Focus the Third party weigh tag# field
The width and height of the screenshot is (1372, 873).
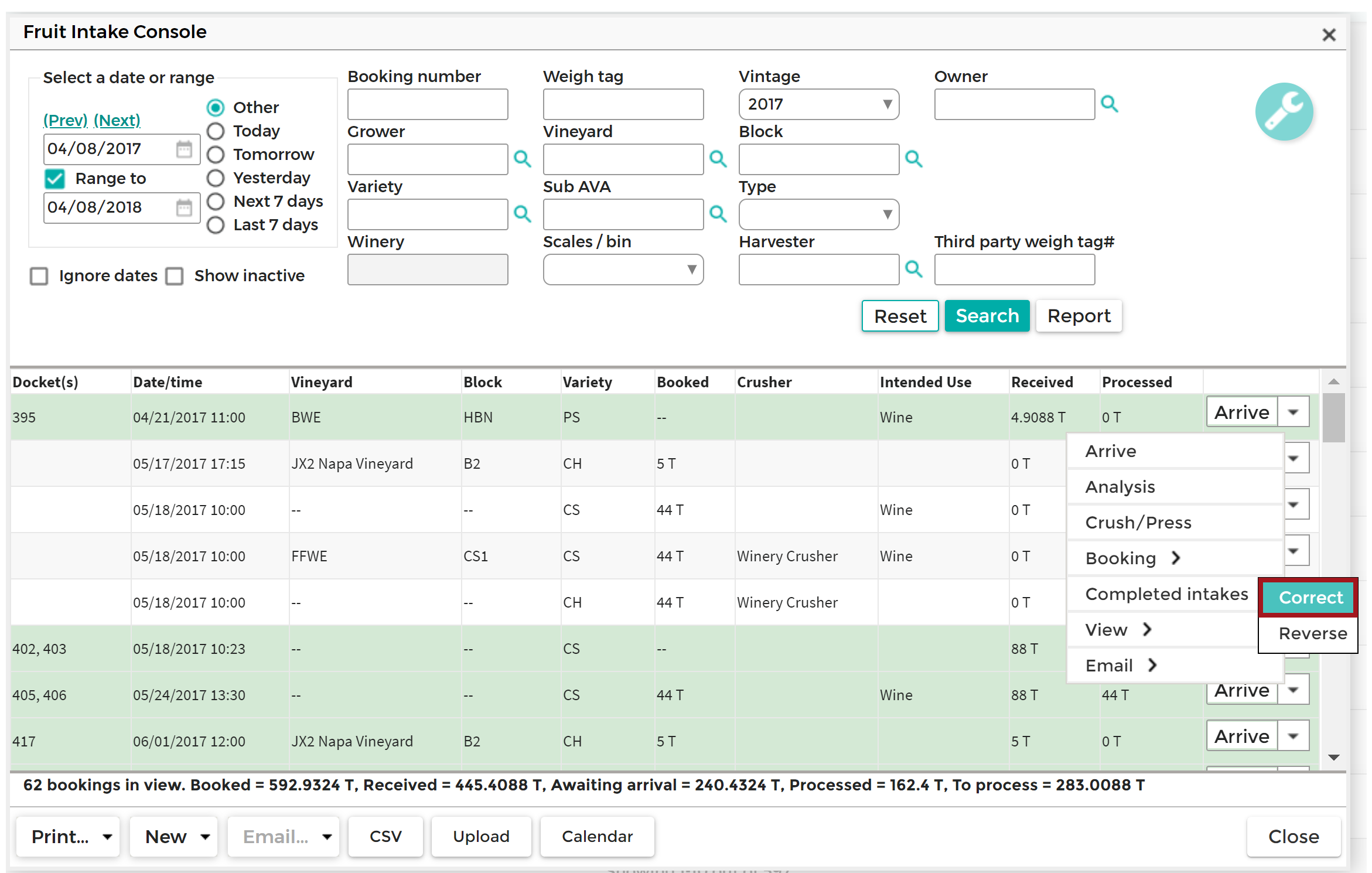[1015, 270]
